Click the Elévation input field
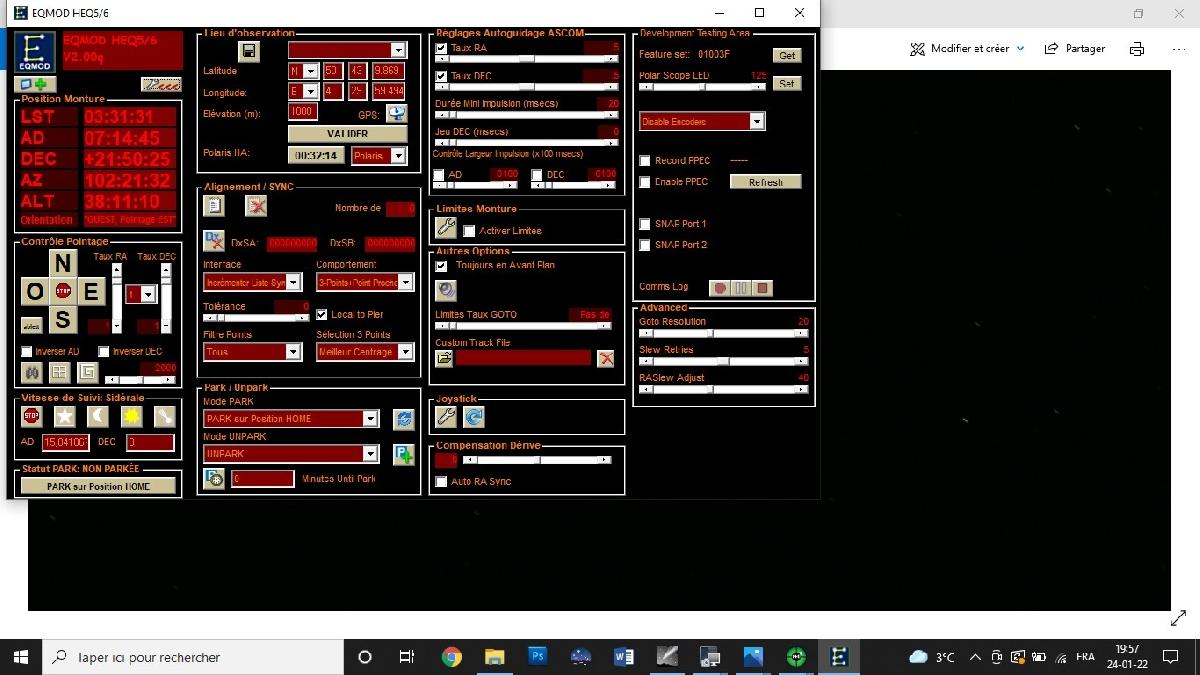The width and height of the screenshot is (1200, 675). (x=302, y=113)
